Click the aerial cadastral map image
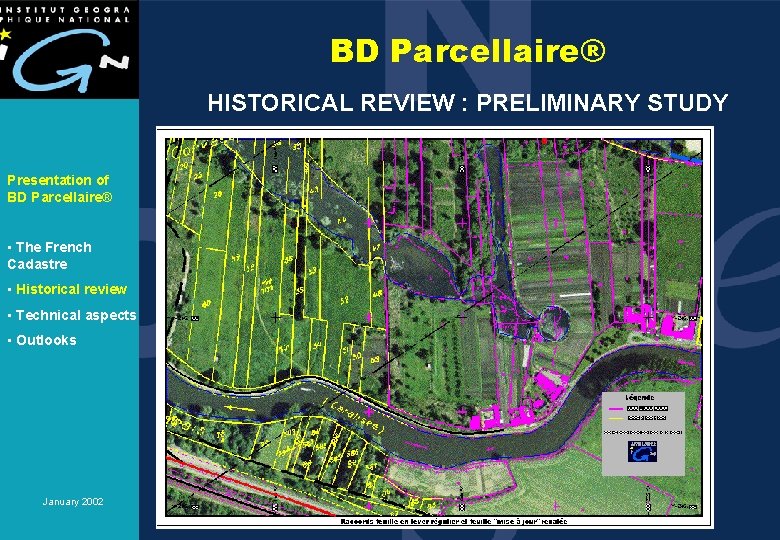The height and width of the screenshot is (540, 780). [x=434, y=327]
